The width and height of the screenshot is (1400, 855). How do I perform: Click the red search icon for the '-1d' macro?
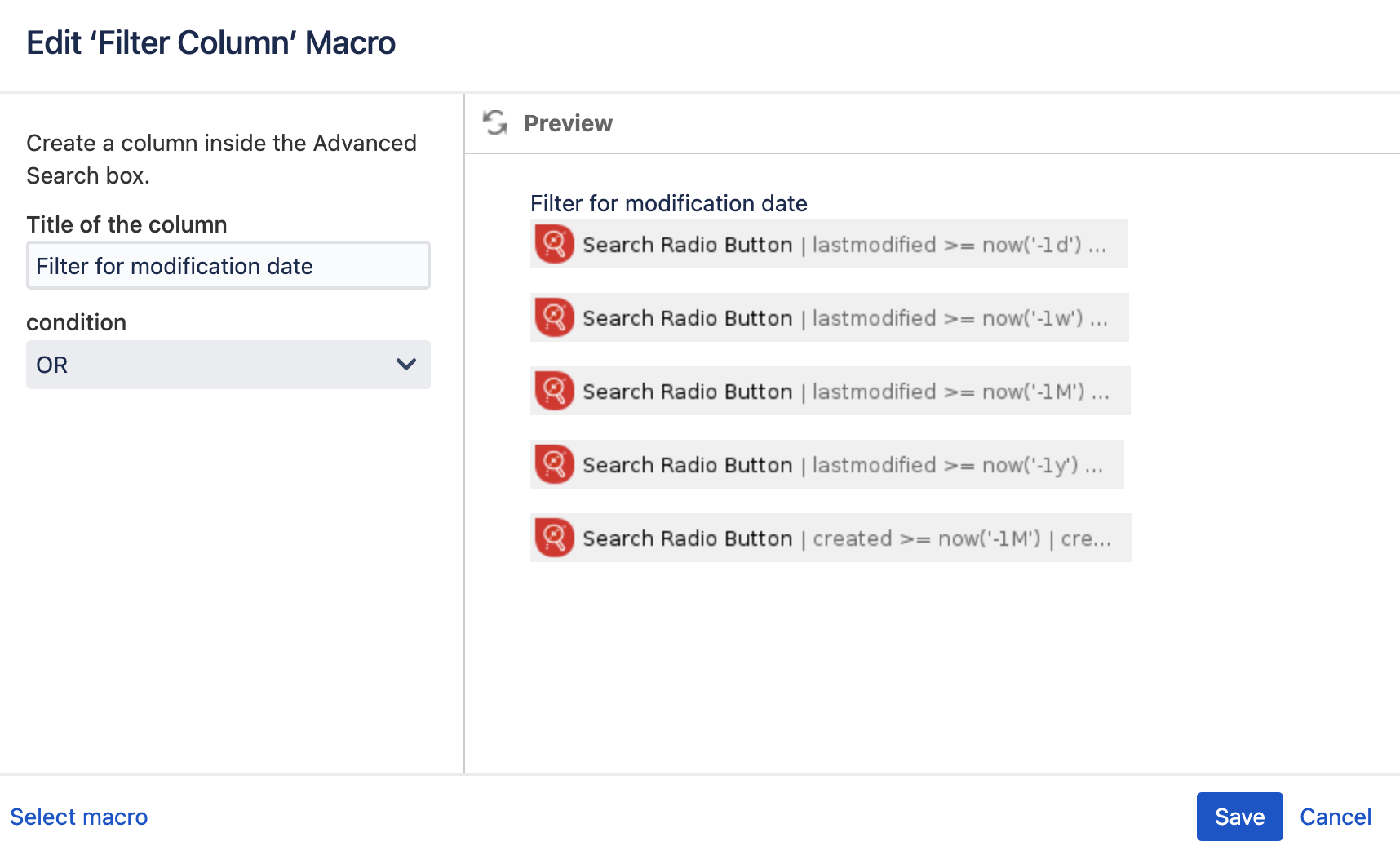tap(554, 244)
